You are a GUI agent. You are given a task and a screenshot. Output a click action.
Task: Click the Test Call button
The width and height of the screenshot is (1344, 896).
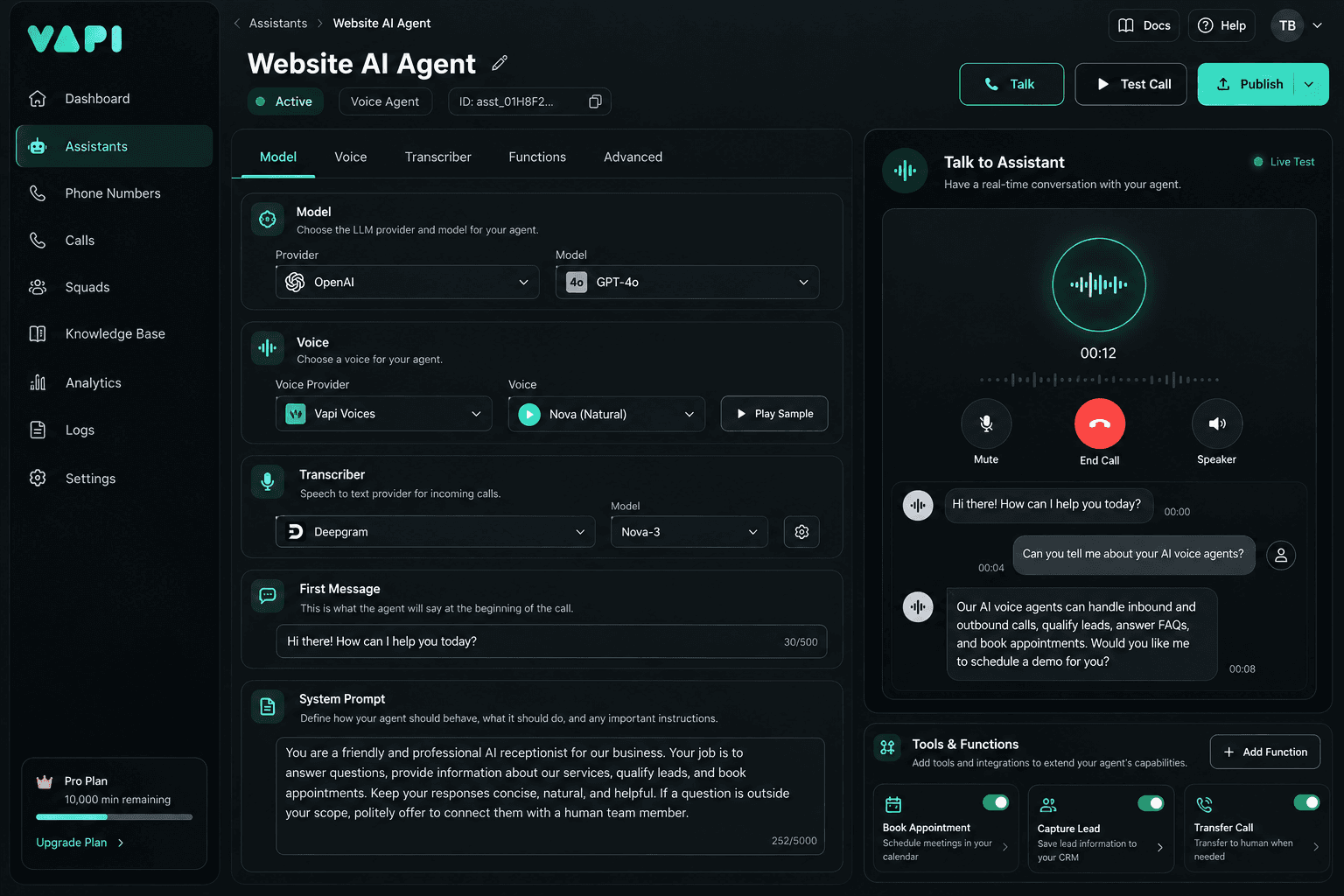pos(1131,84)
